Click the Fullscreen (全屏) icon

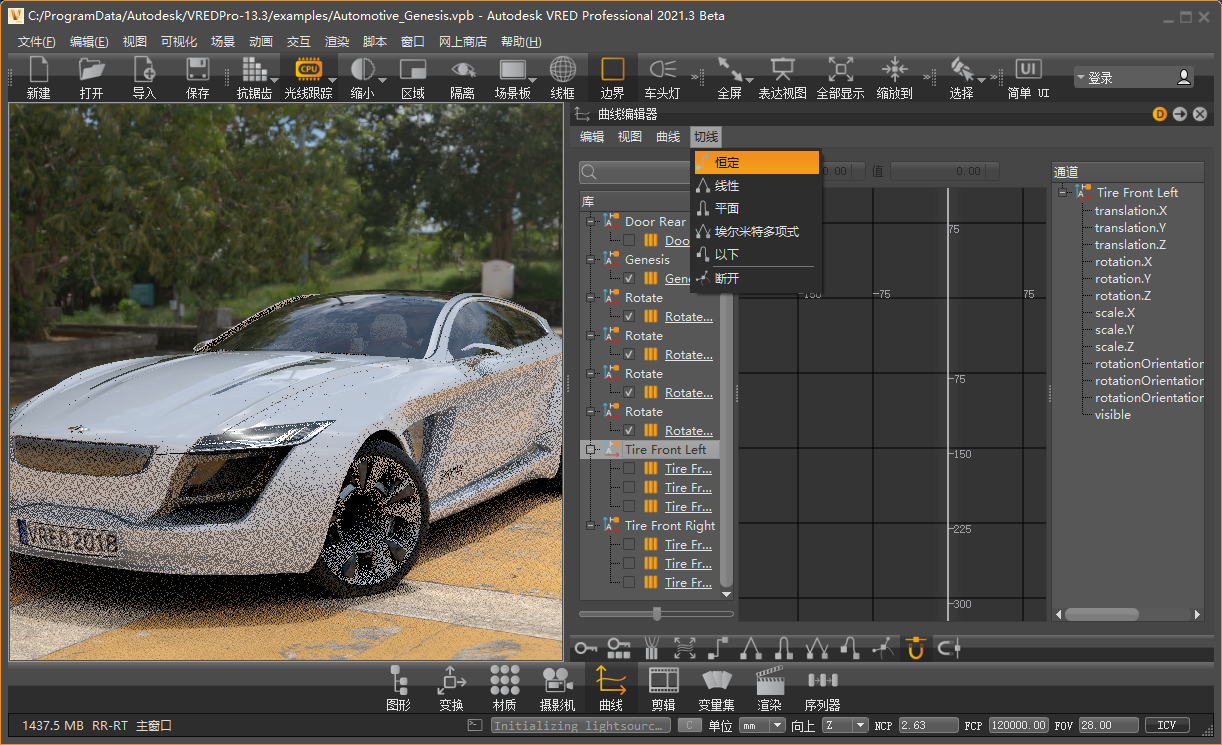point(730,69)
